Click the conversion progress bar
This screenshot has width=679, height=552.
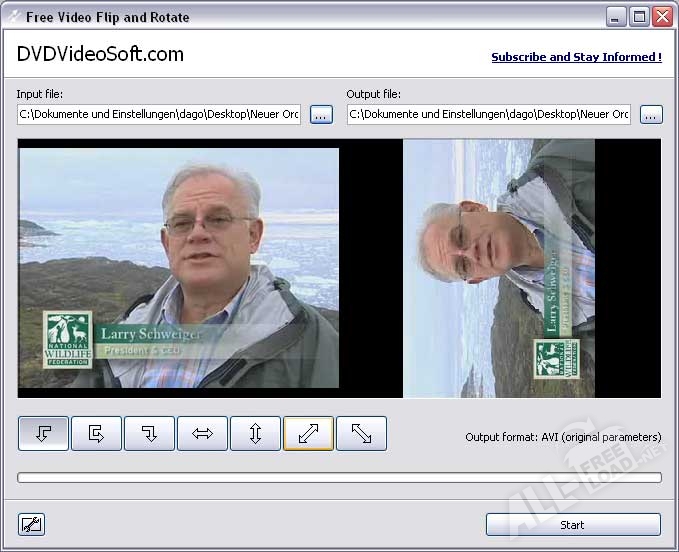339,478
